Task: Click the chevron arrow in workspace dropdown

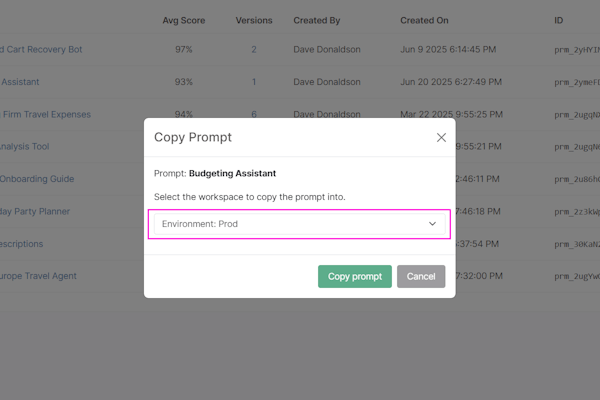Action: [432, 224]
